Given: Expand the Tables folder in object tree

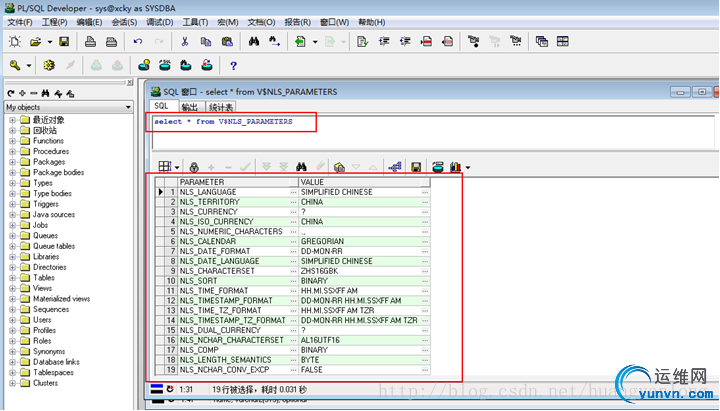Looking at the screenshot, I should [x=12, y=278].
